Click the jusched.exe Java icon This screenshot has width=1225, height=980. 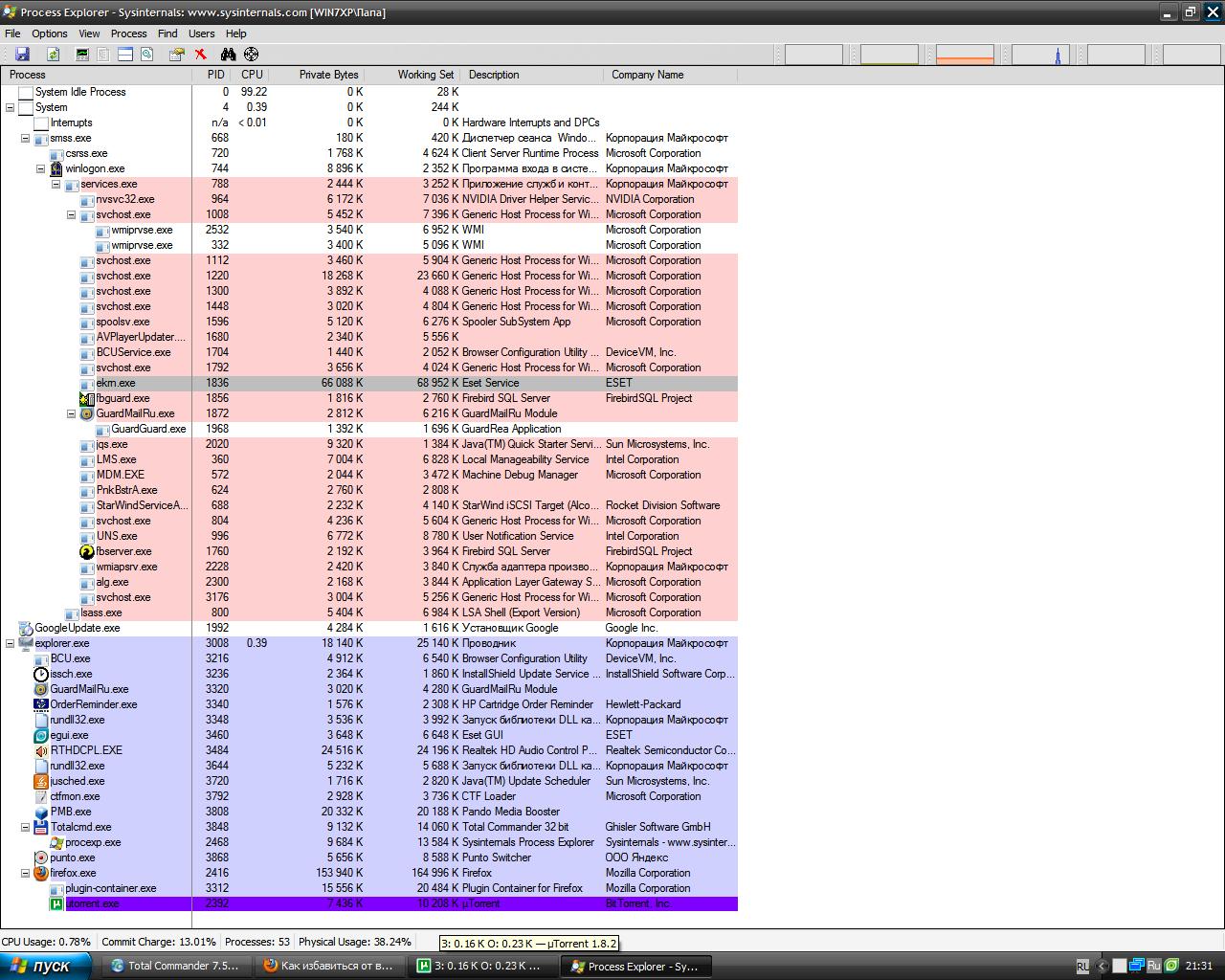(41, 781)
